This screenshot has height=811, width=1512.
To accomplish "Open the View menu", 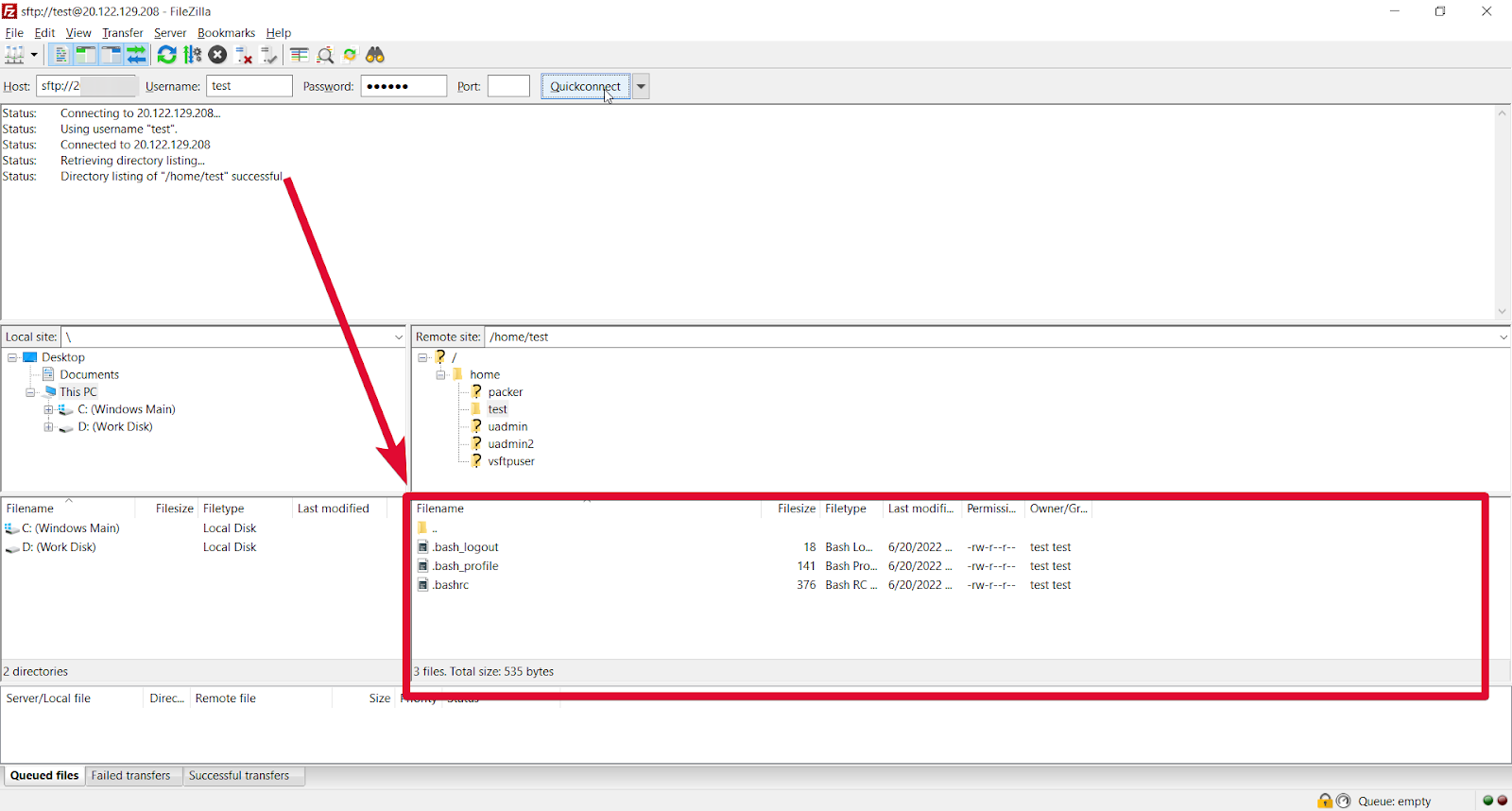I will [78, 32].
